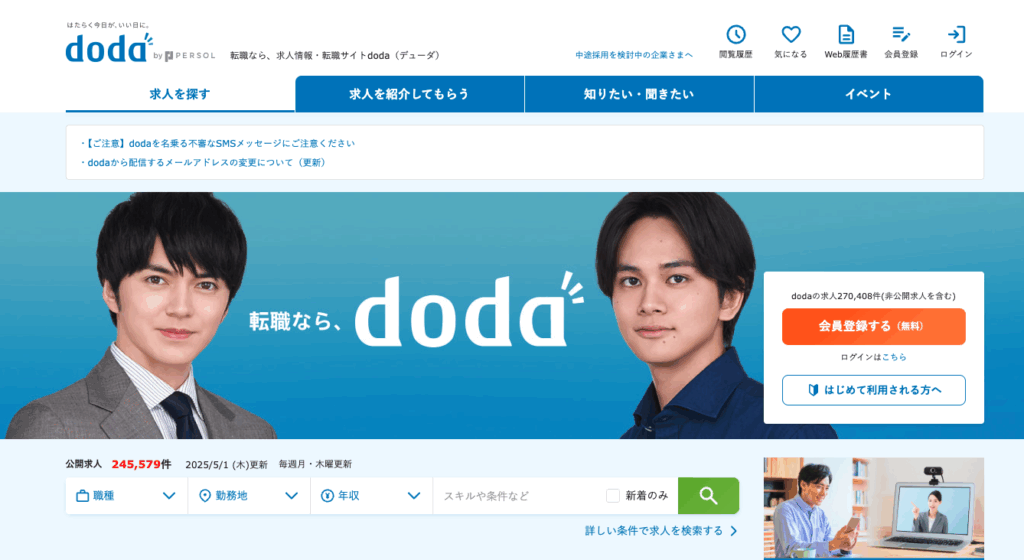This screenshot has height=560, width=1024.
Task: Click the orange 会員登録する button
Action: pos(874,326)
